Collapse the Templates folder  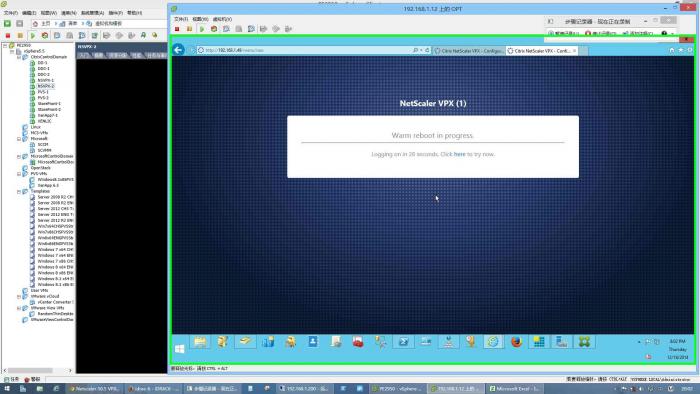(x=19, y=191)
